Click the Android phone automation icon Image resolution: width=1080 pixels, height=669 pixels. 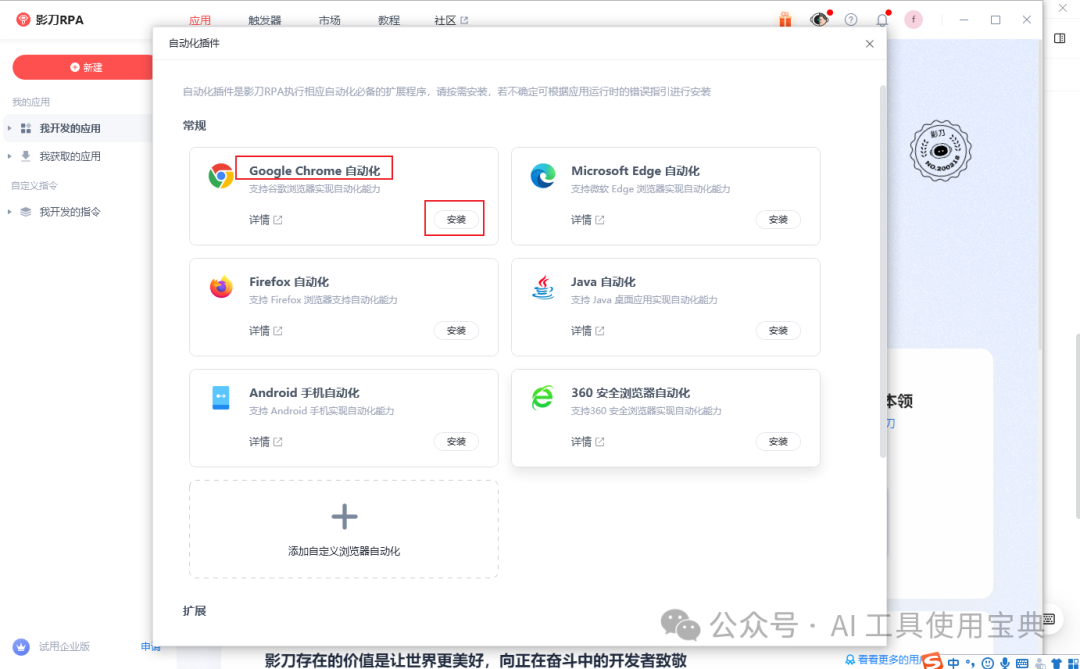point(220,398)
